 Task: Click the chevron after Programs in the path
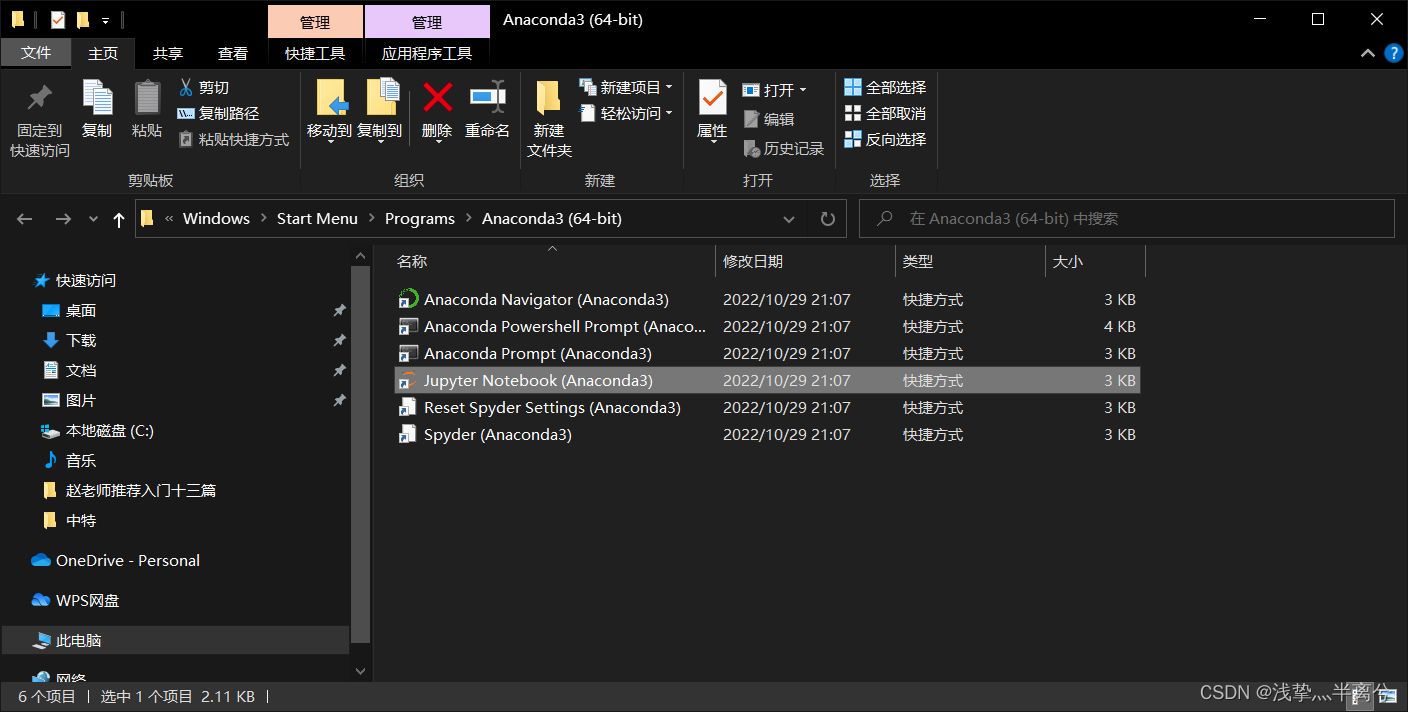pyautogui.click(x=468, y=218)
